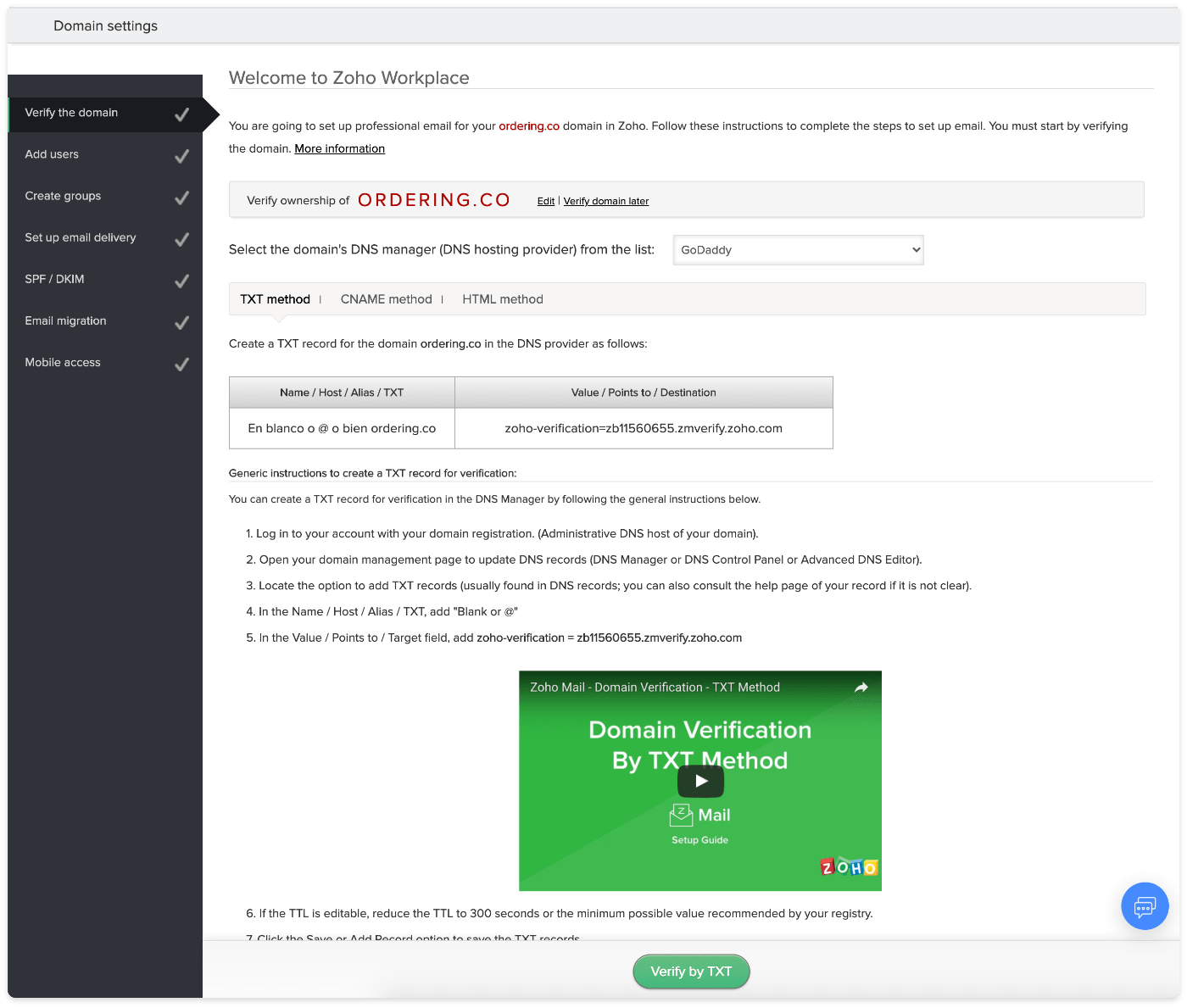
Task: Open the Create groups step
Action: pos(105,196)
